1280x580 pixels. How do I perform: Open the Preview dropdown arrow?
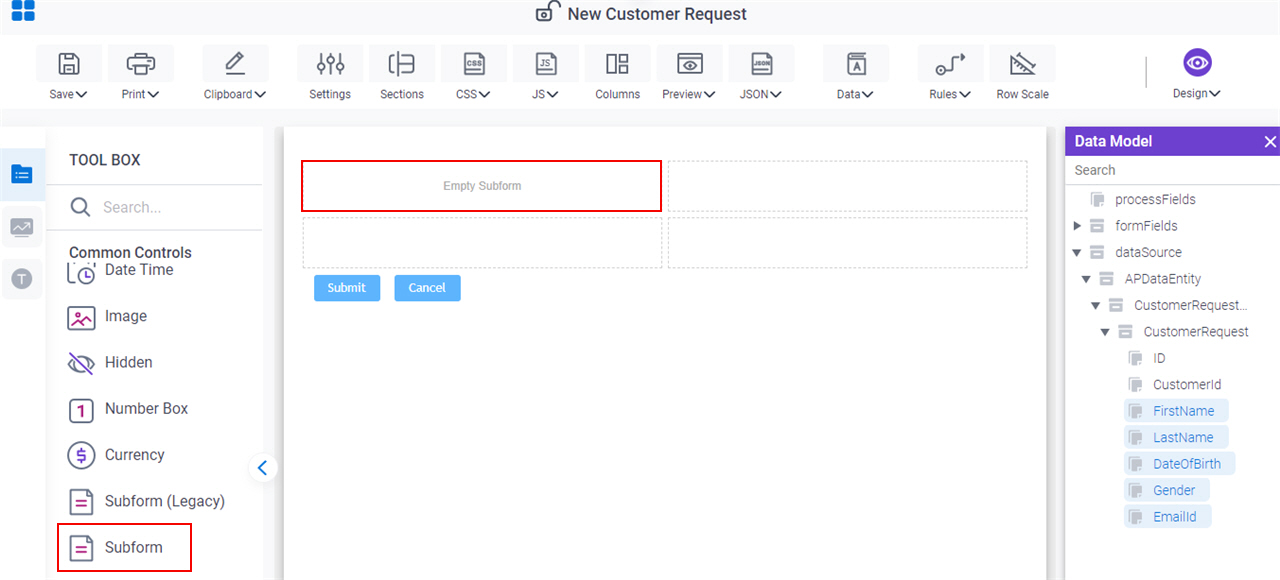pyautogui.click(x=710, y=94)
